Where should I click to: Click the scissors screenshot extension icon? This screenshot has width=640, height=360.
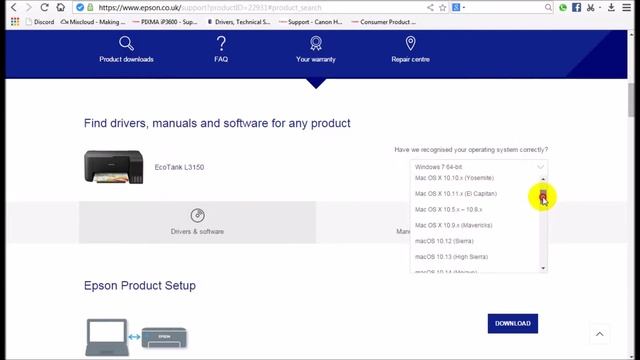click(591, 7)
